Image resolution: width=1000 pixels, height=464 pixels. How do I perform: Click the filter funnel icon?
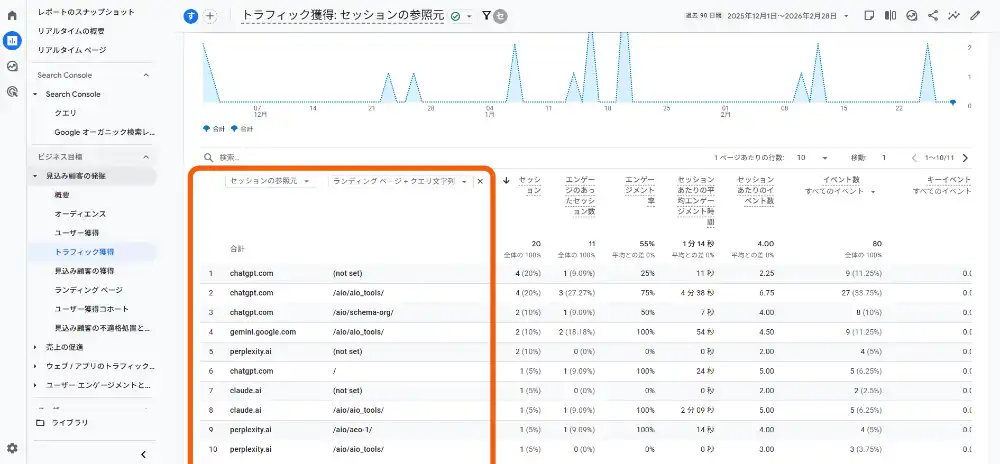(x=486, y=16)
